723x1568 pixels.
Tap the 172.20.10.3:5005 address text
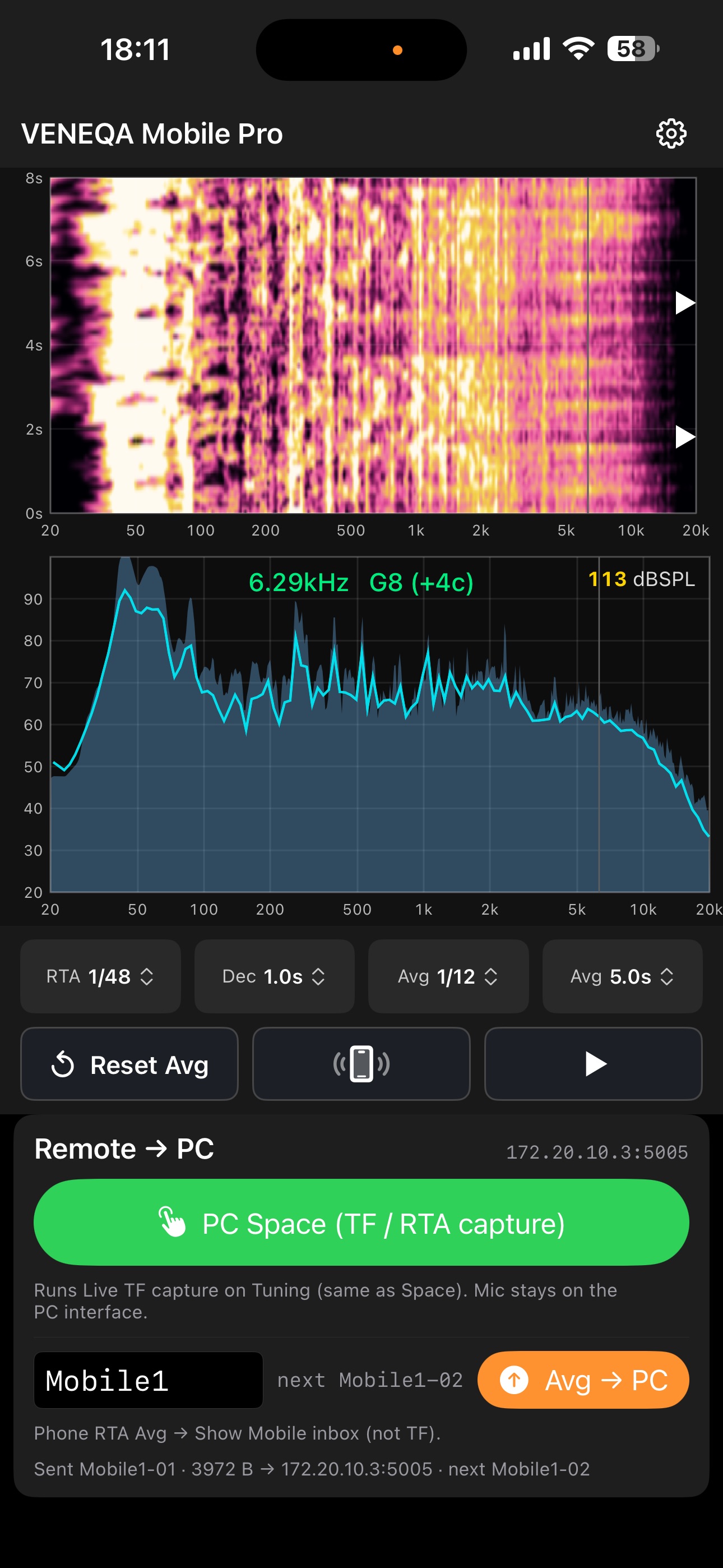click(x=597, y=1152)
